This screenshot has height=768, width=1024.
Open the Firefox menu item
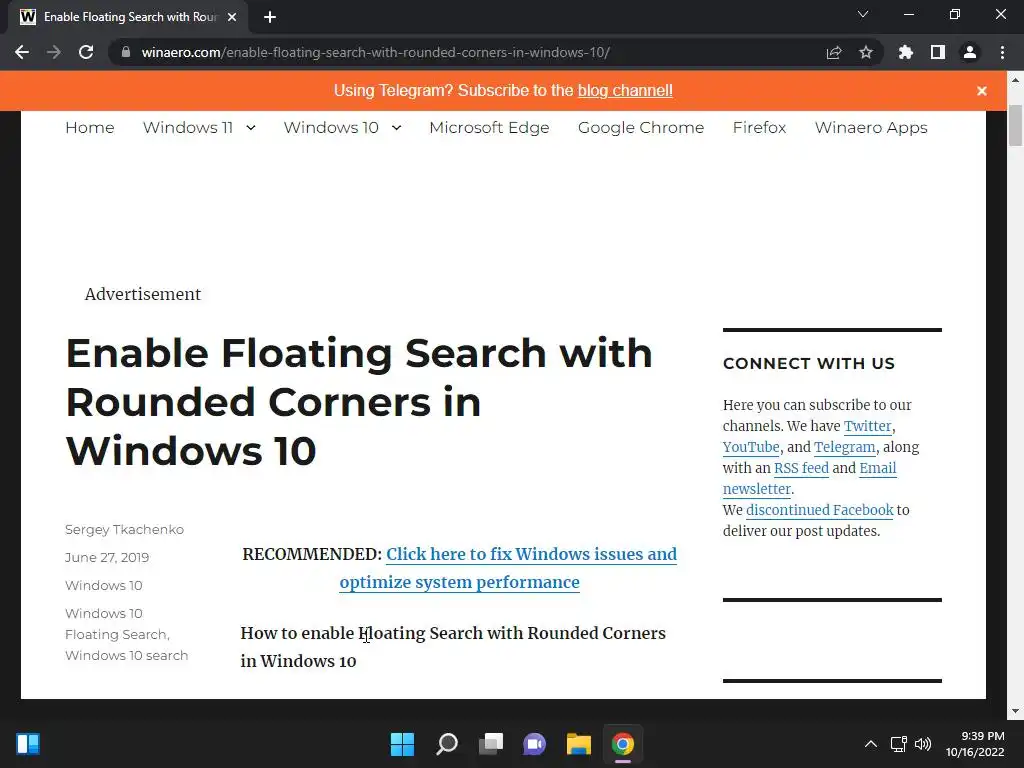point(760,127)
